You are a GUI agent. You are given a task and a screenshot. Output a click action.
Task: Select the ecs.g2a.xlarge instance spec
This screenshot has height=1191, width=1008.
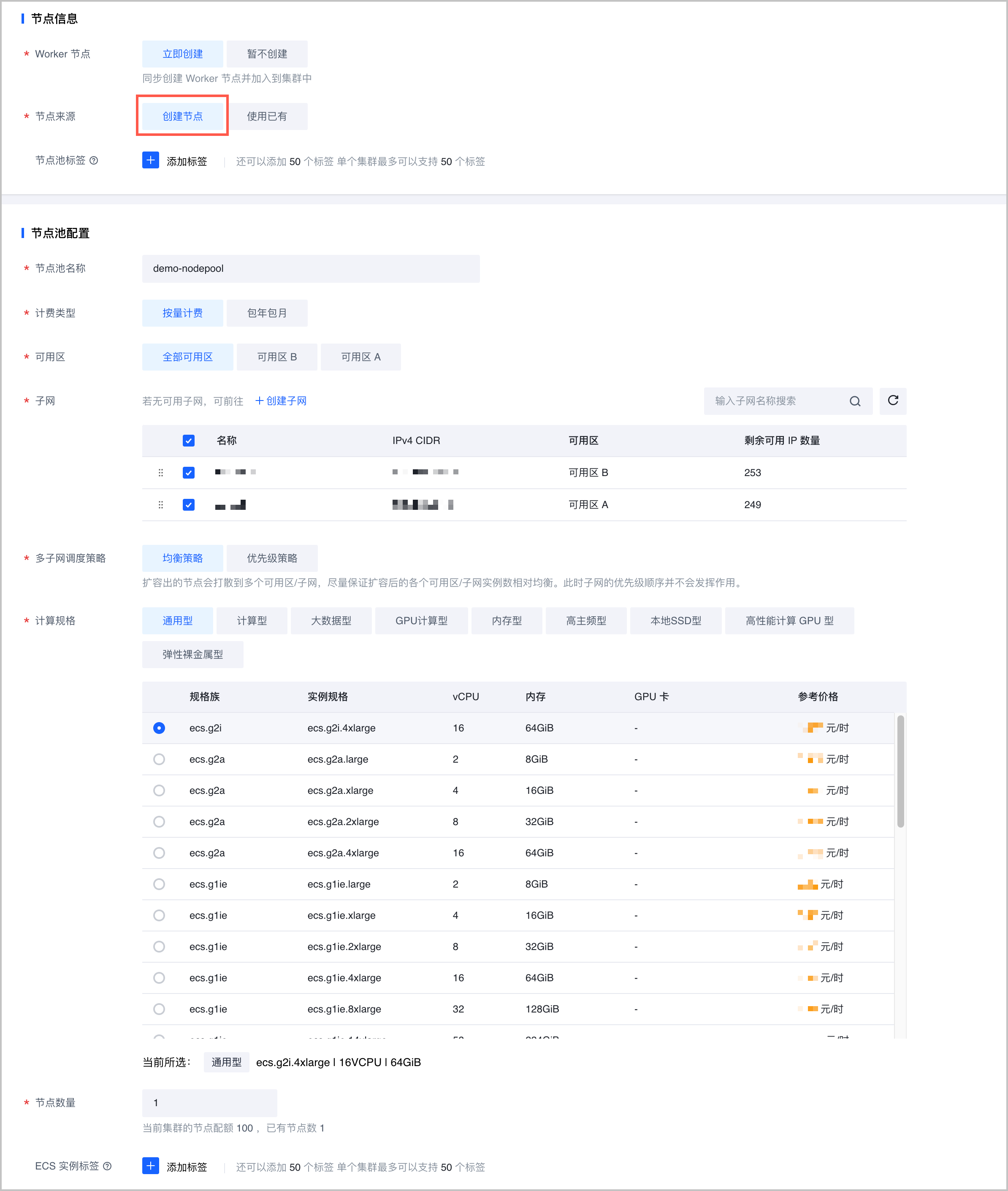click(160, 790)
